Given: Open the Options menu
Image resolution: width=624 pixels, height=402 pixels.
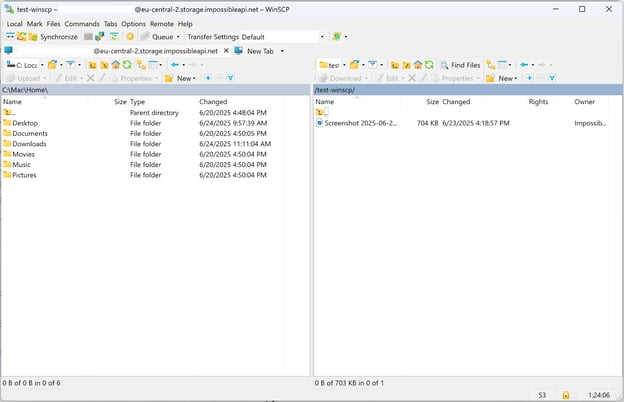Looking at the screenshot, I should 133,24.
